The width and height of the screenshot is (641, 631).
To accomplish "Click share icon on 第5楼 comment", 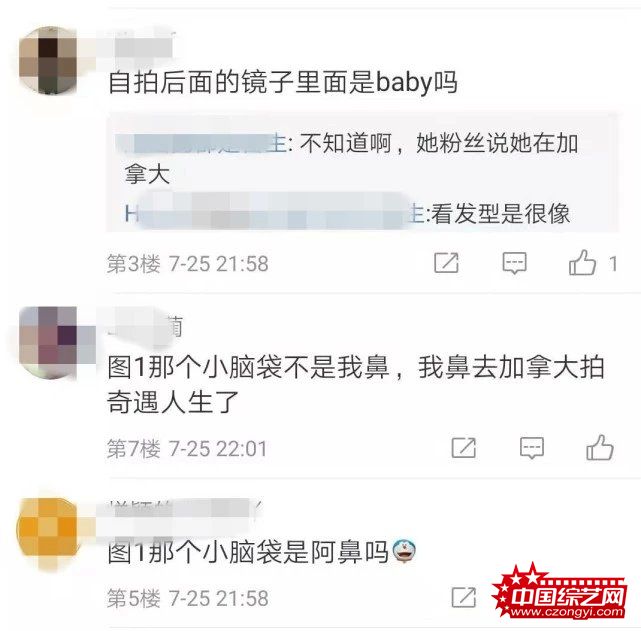I will pyautogui.click(x=464, y=597).
